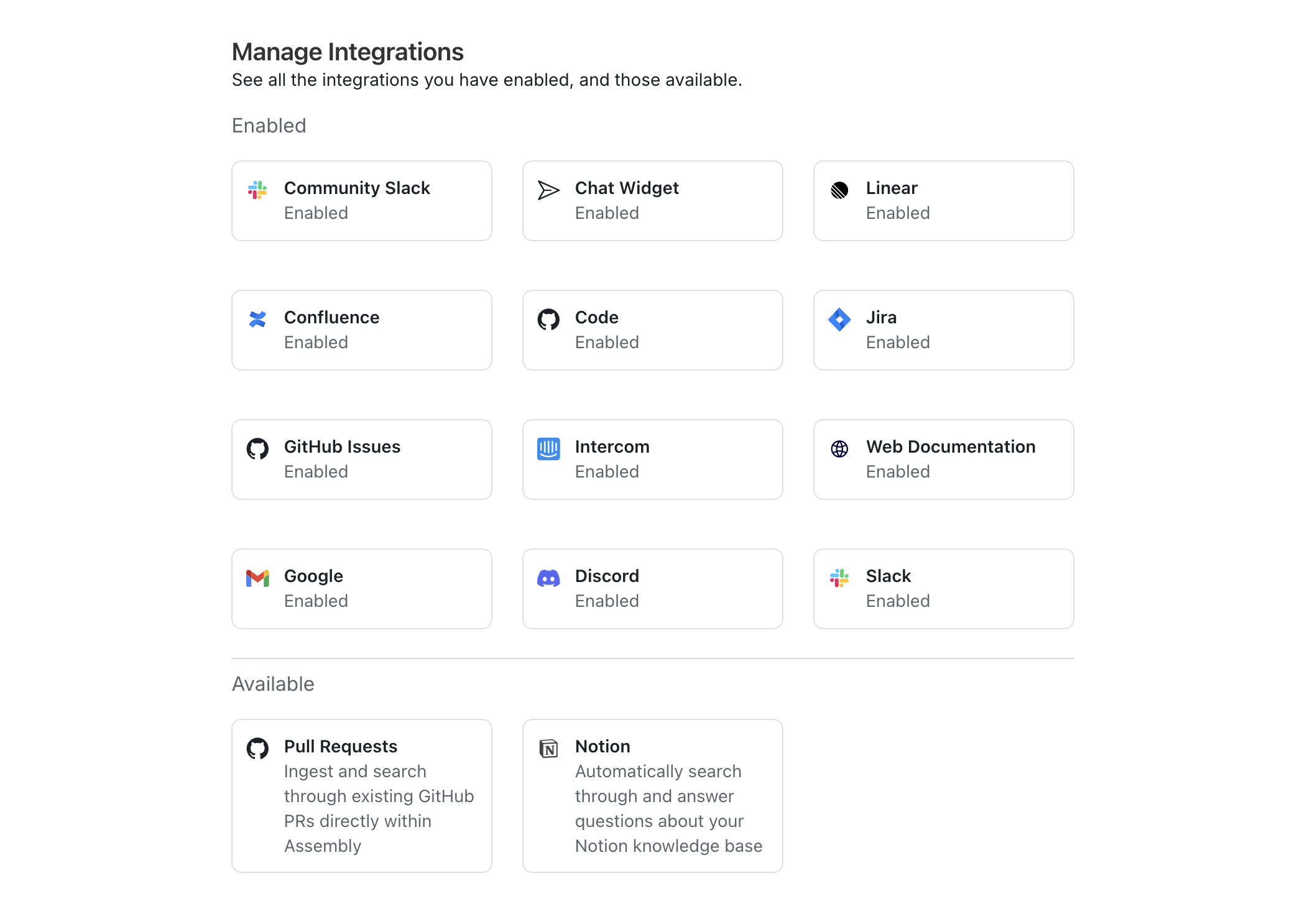Click the Jira card title text

point(880,317)
